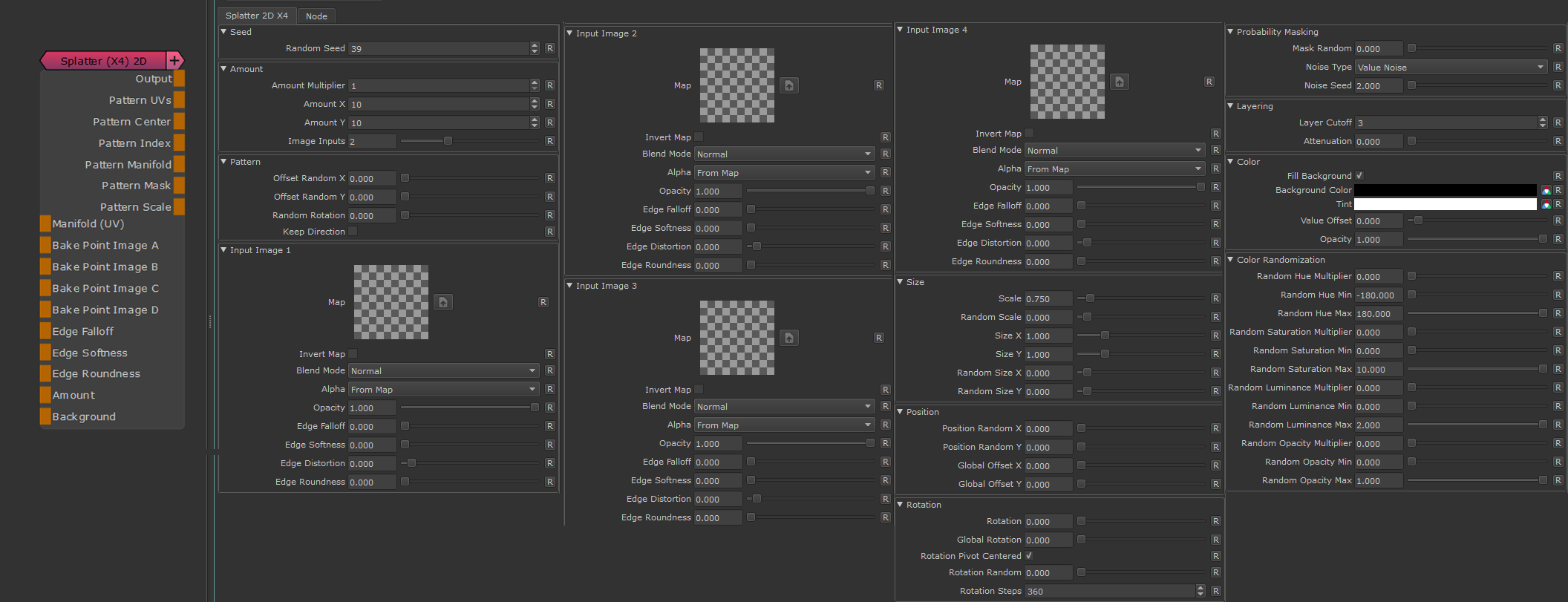This screenshot has height=602, width=1568.
Task: Switch to the Node tab
Action: [316, 16]
